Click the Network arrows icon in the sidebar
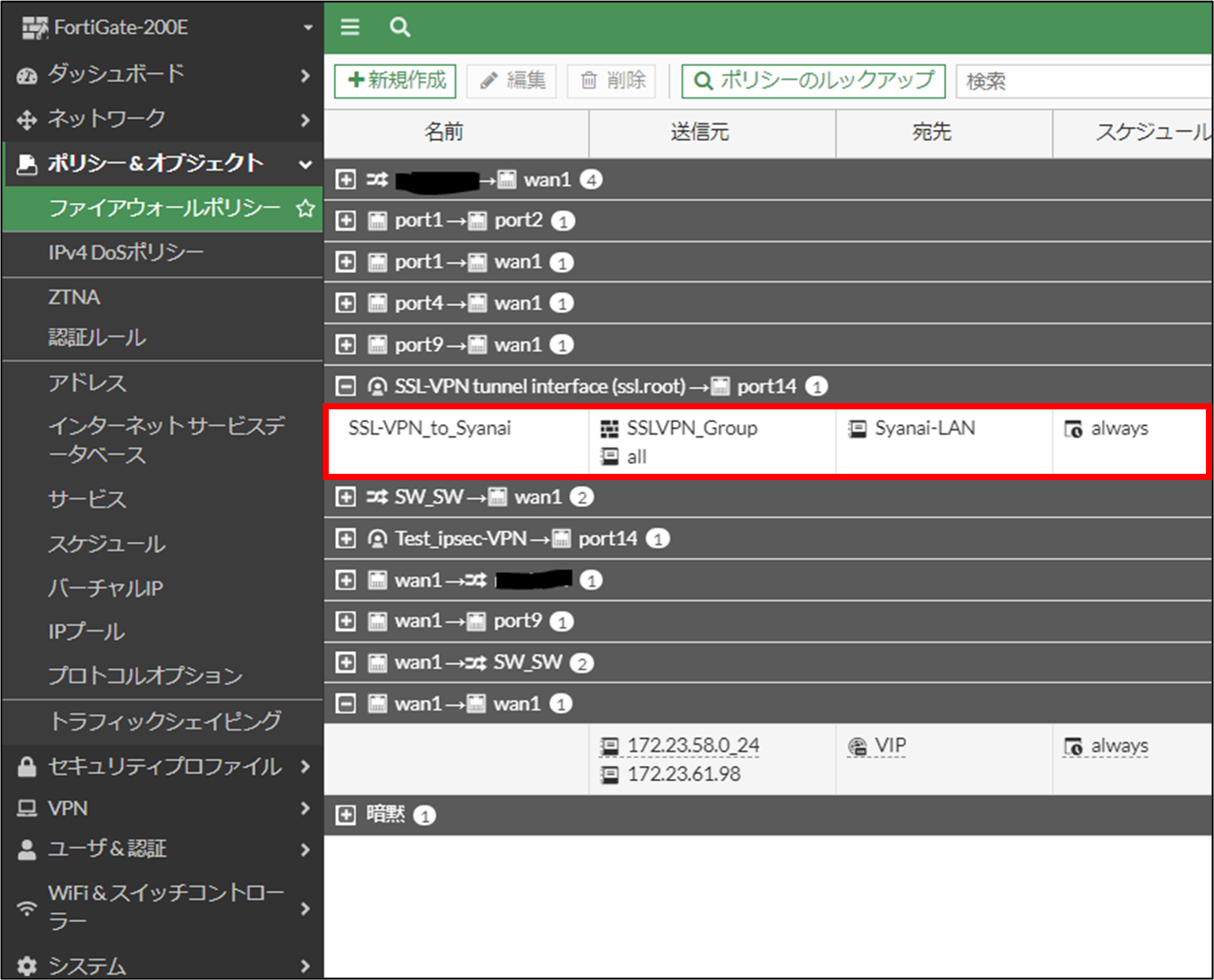 point(27,120)
